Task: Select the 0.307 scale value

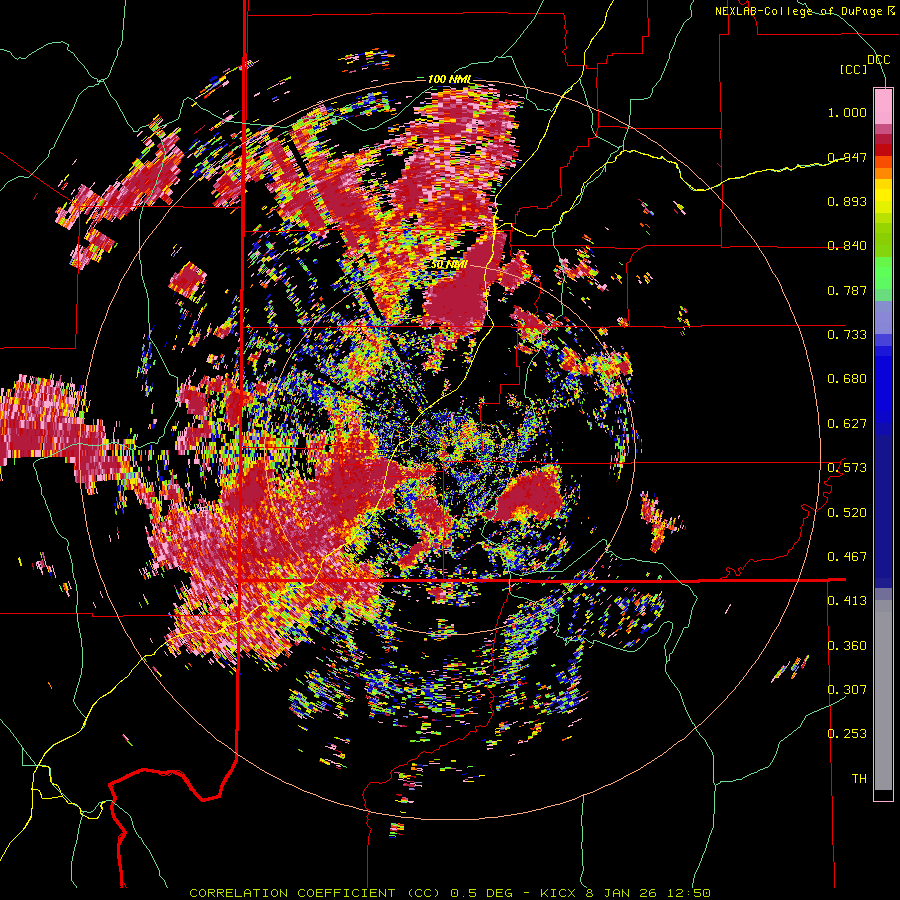Action: pyautogui.click(x=847, y=689)
